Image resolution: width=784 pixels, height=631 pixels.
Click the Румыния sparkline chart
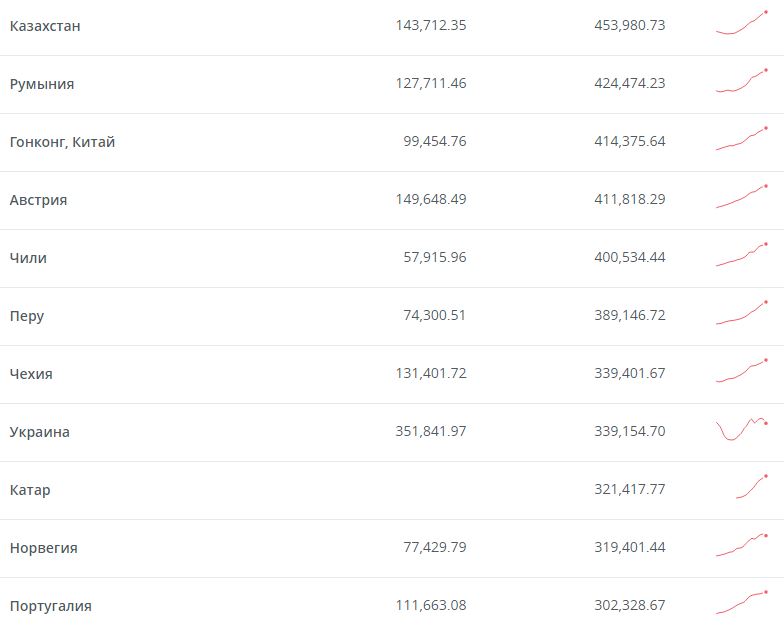point(742,80)
